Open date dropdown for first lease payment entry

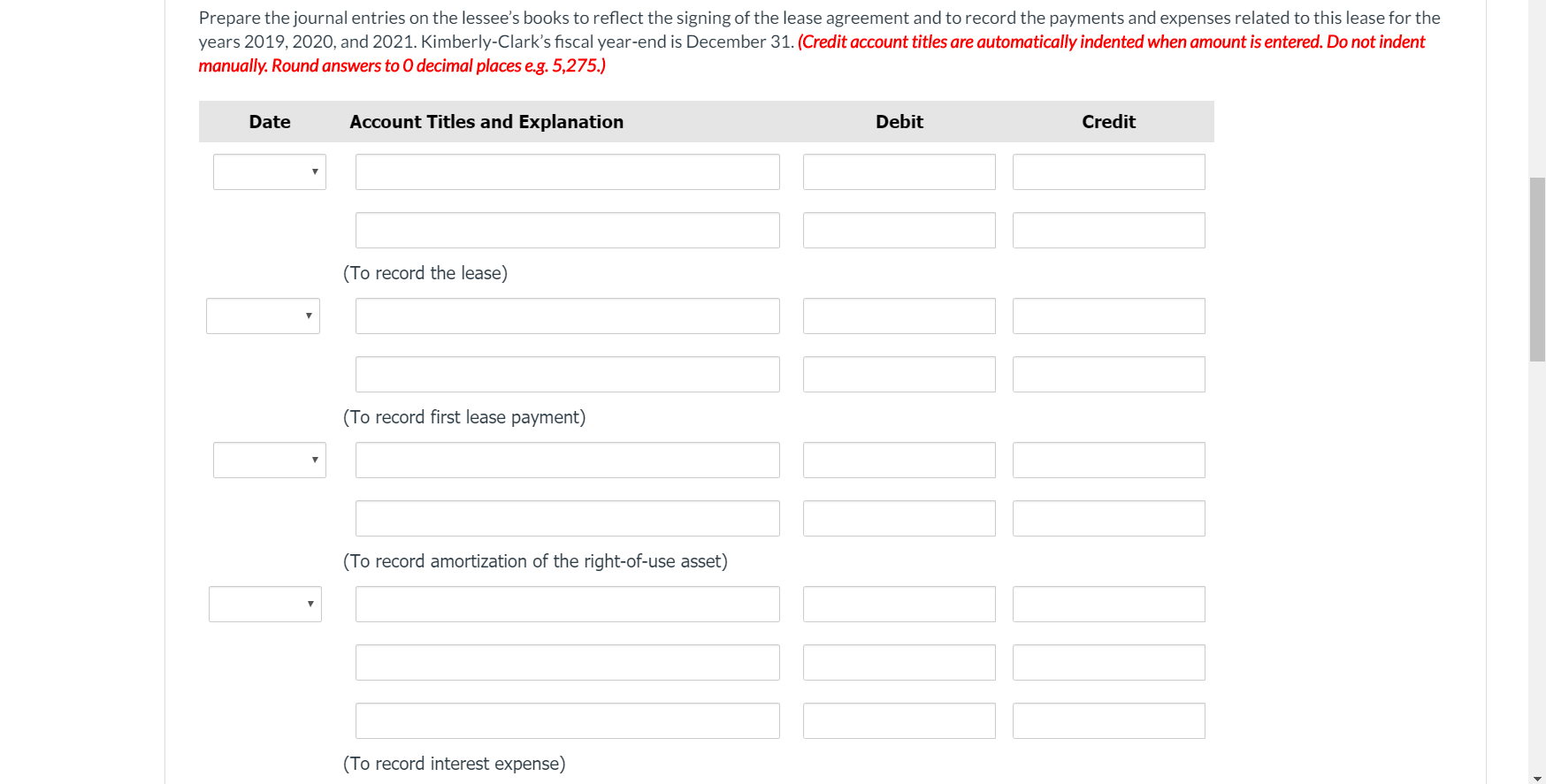tap(263, 316)
